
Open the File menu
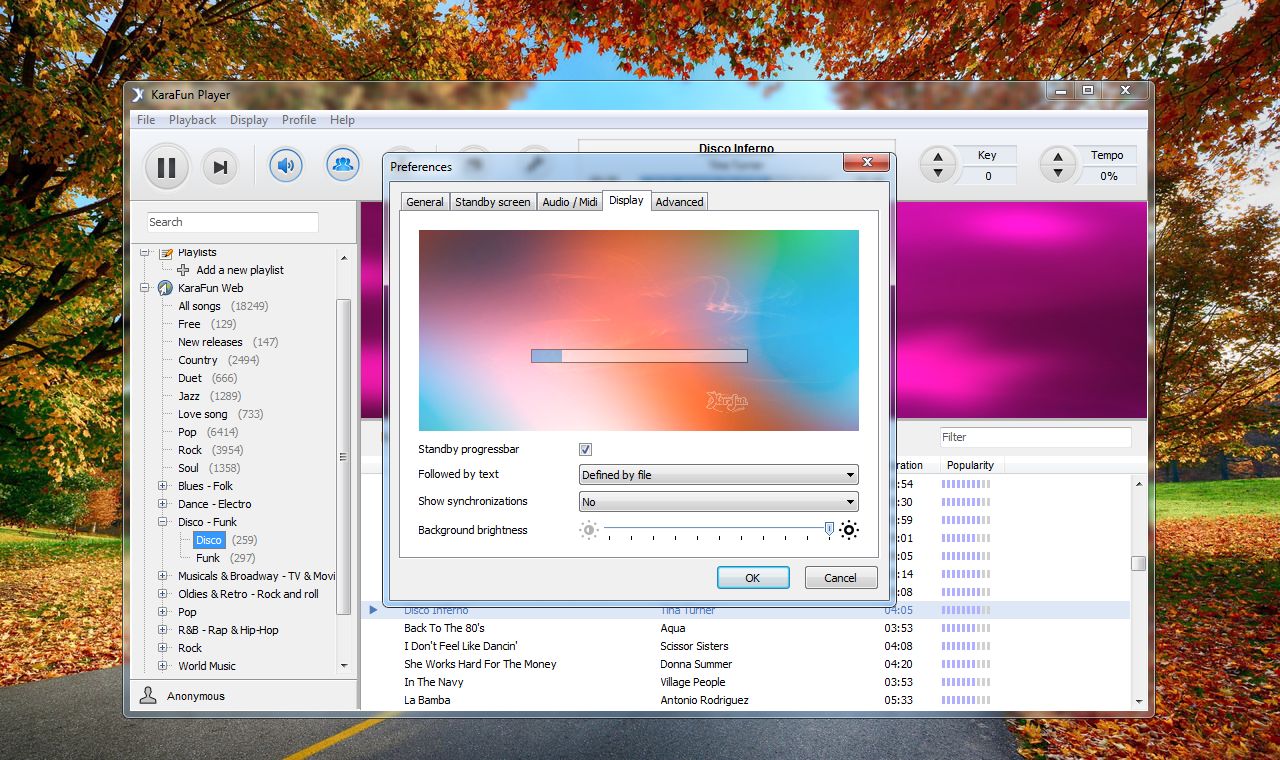click(x=146, y=120)
